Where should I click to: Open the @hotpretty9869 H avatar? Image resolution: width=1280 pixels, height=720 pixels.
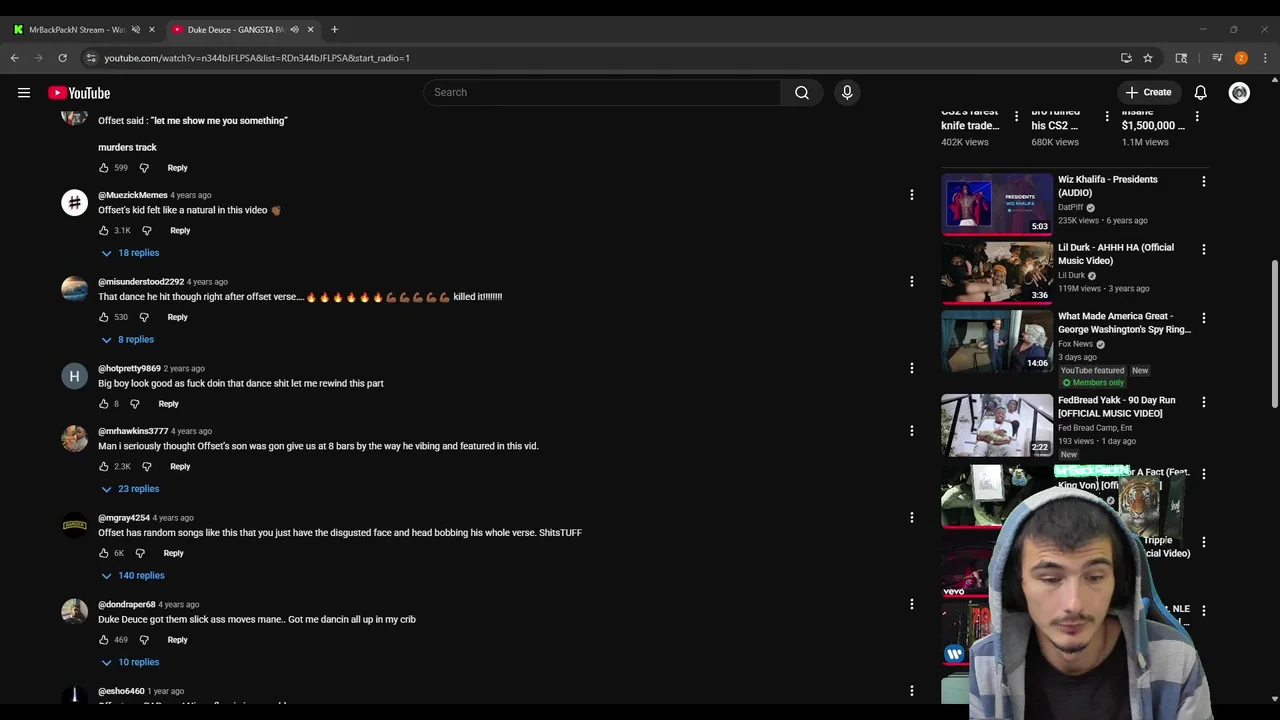[x=75, y=376]
